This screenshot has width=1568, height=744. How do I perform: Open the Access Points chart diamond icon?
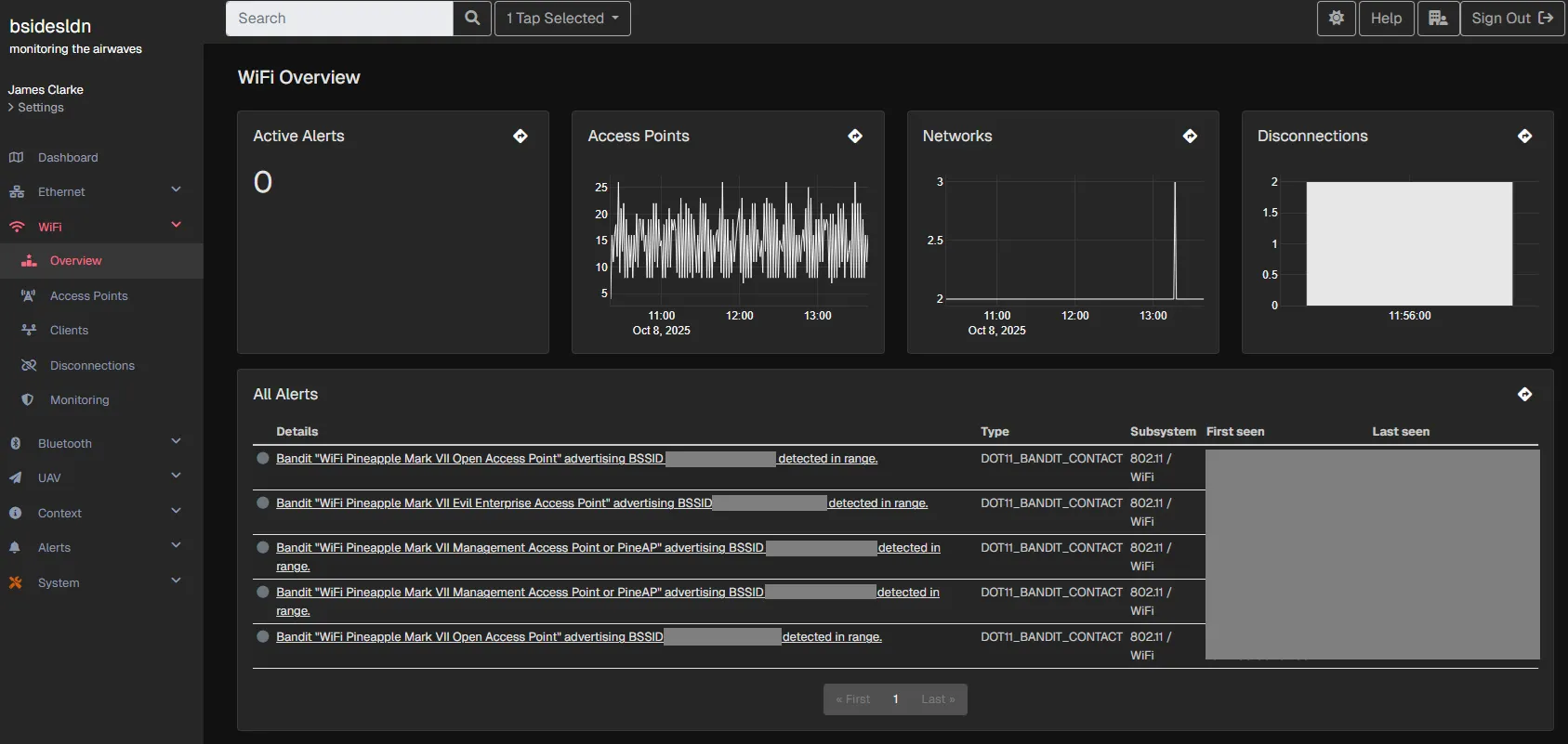pos(855,137)
